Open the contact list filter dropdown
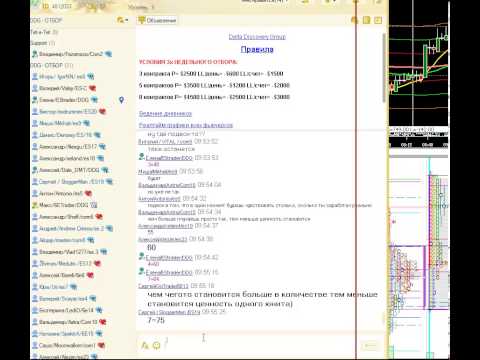Image resolution: width=480 pixels, height=360 pixels. (122, 20)
